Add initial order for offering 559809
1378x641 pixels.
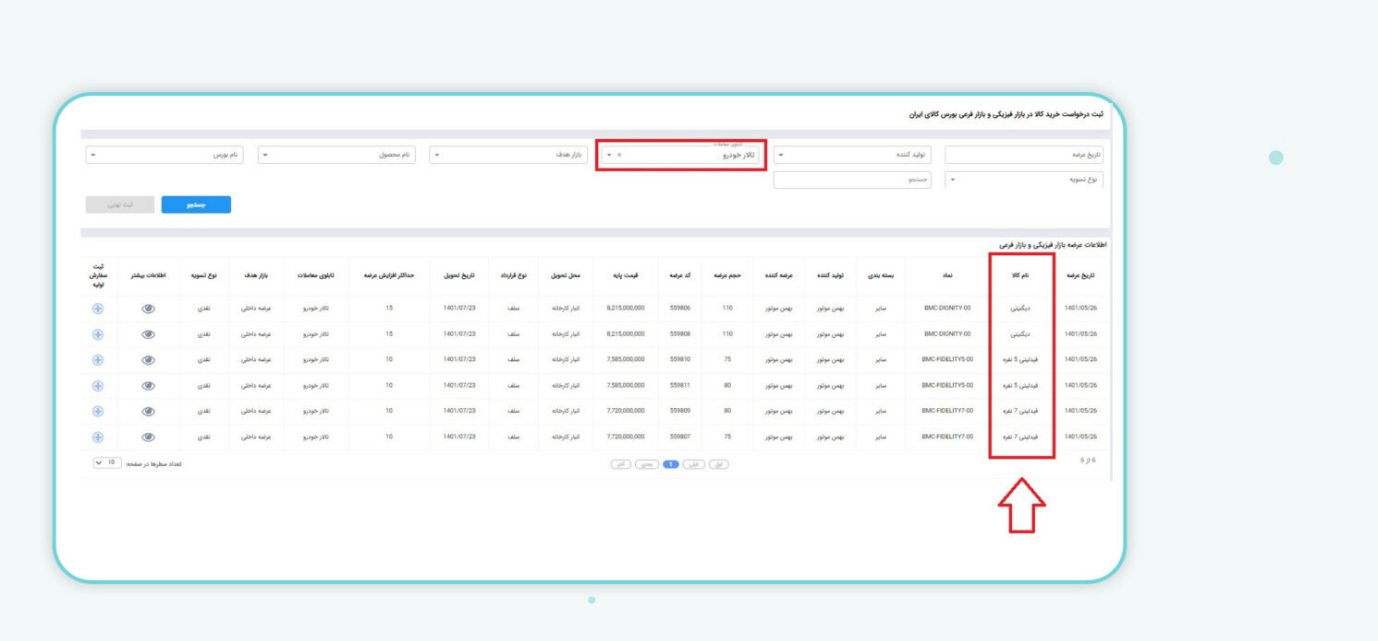[x=98, y=411]
